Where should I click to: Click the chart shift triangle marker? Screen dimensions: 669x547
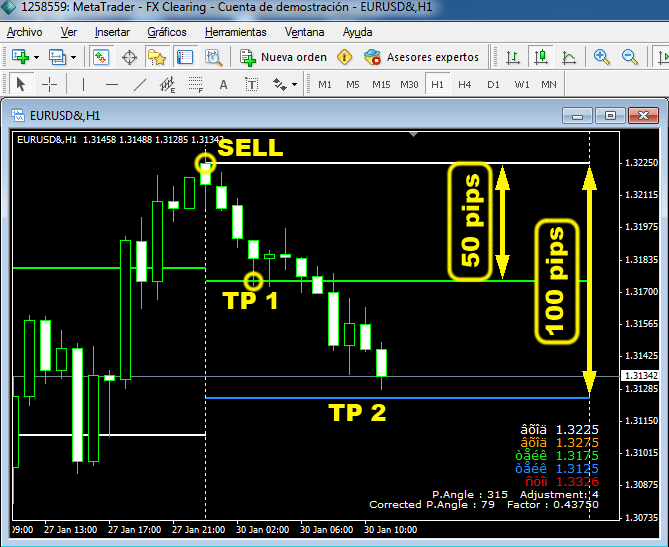click(x=414, y=134)
